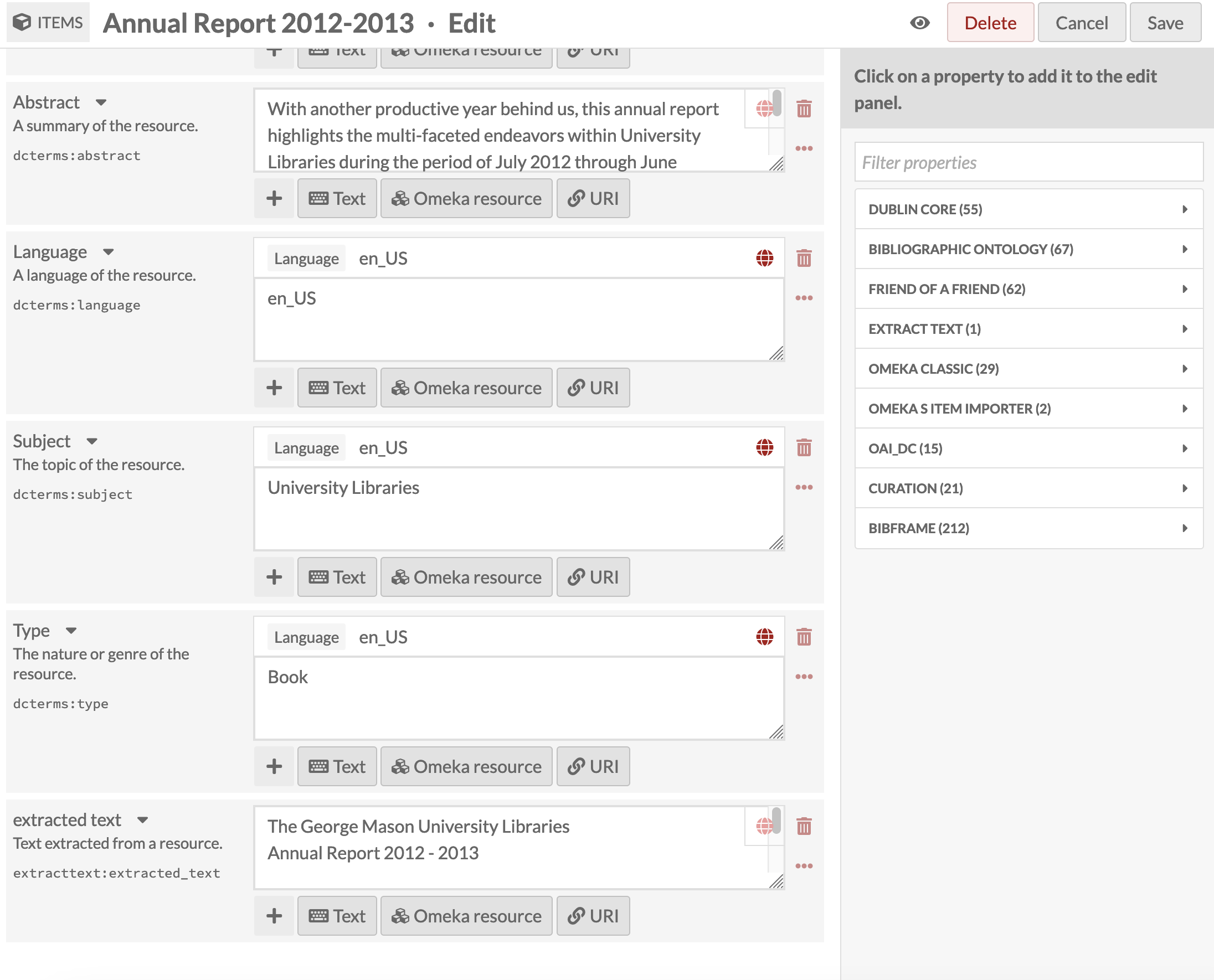Viewport: 1214px width, 980px height.
Task: Click the Language field dropdown arrow
Action: tap(109, 251)
